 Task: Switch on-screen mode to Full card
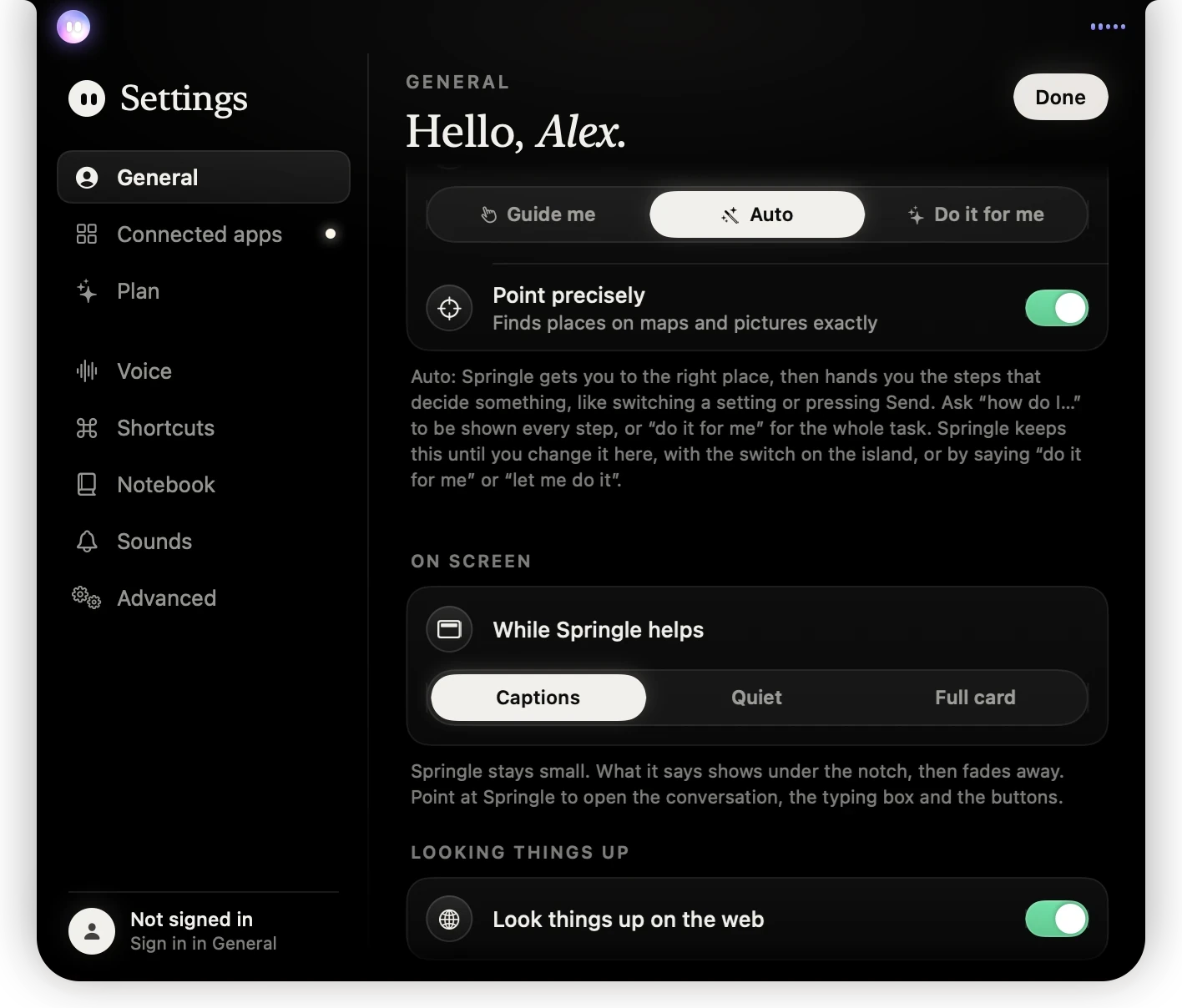pos(975,698)
